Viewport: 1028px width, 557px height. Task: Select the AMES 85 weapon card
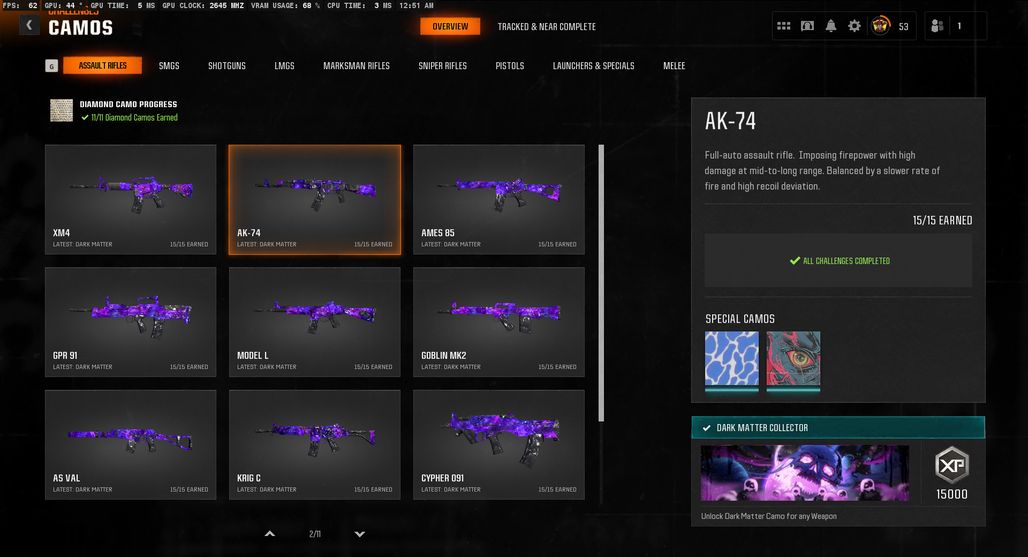coord(499,199)
